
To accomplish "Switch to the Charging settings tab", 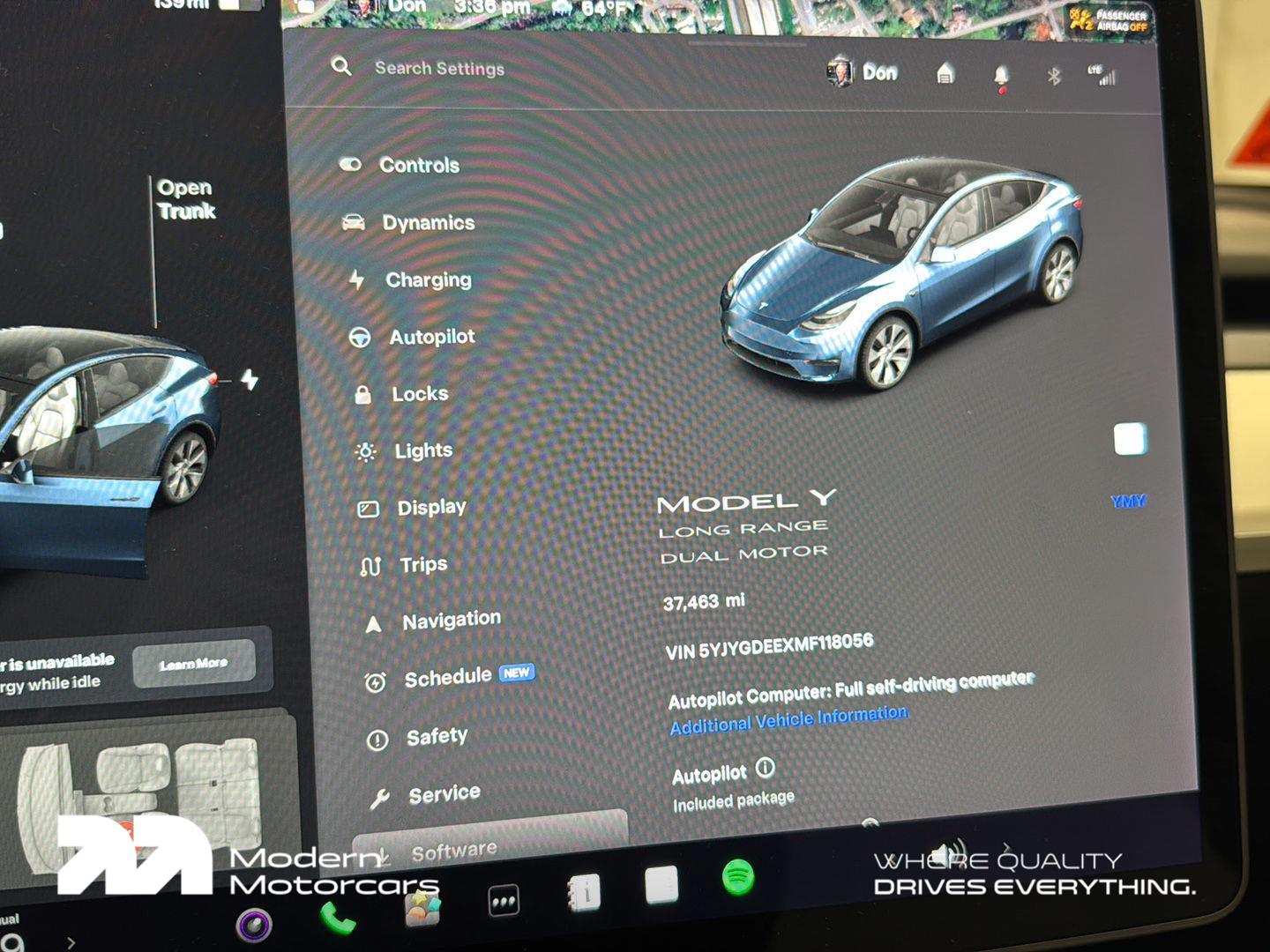I will 427,279.
